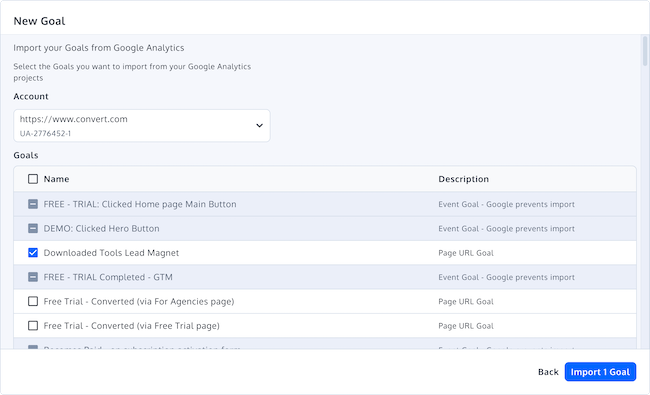
Task: Check Free Trial - Converted (via For Agencies page)
Action: (x=33, y=301)
